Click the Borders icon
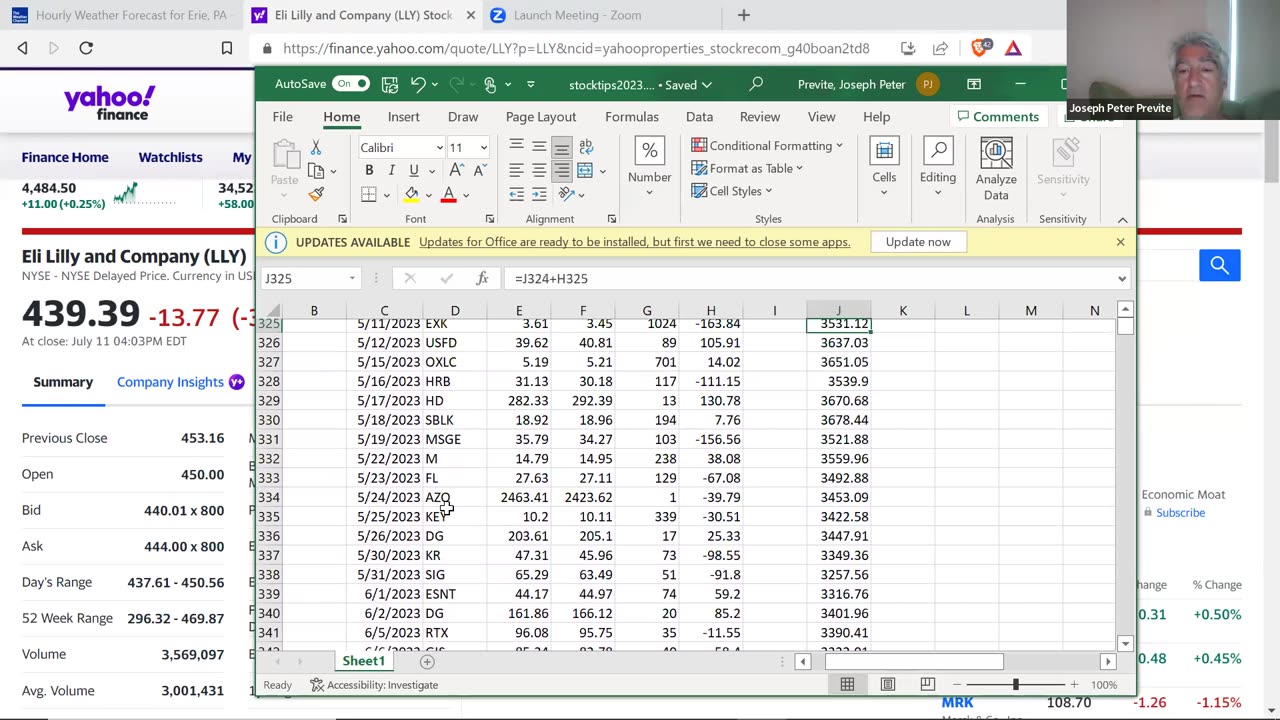Screen dimensions: 1280x720 (x=369, y=194)
